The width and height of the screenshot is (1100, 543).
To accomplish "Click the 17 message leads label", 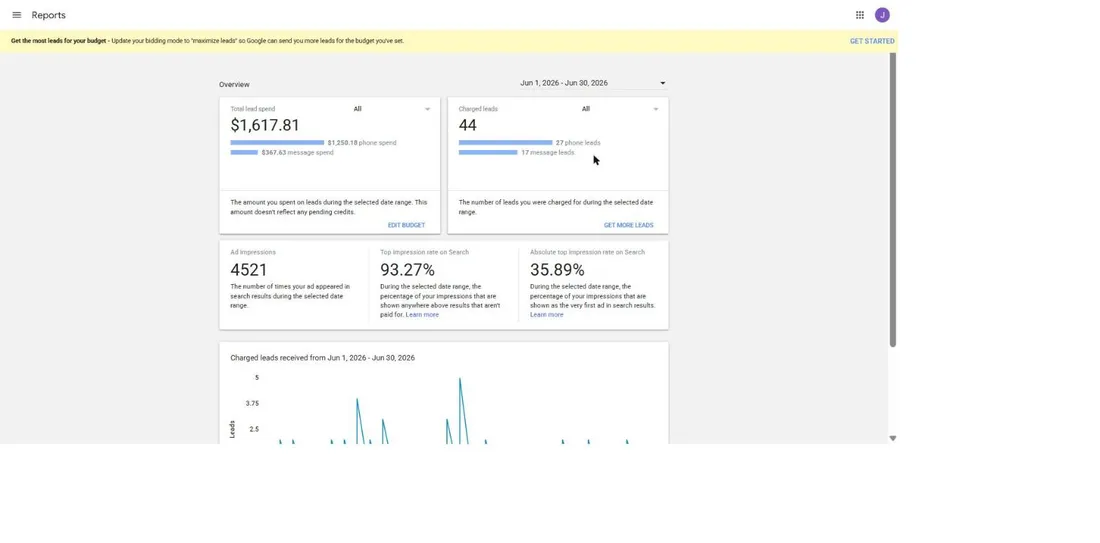I will coord(548,152).
